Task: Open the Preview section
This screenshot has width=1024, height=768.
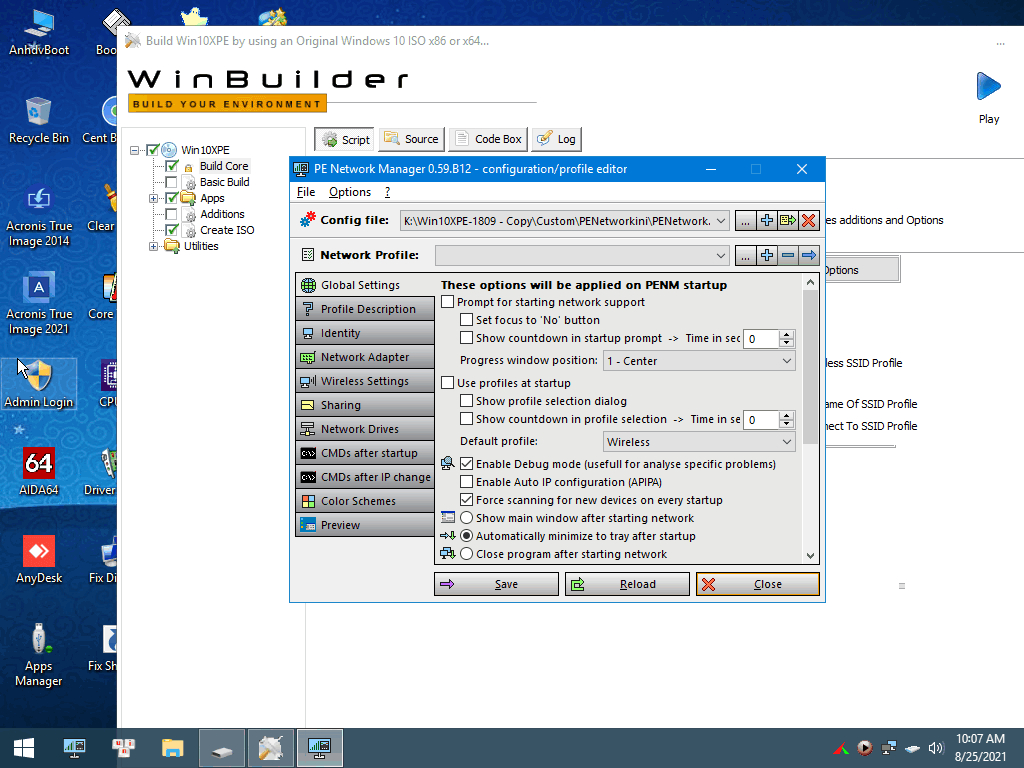Action: coord(365,525)
